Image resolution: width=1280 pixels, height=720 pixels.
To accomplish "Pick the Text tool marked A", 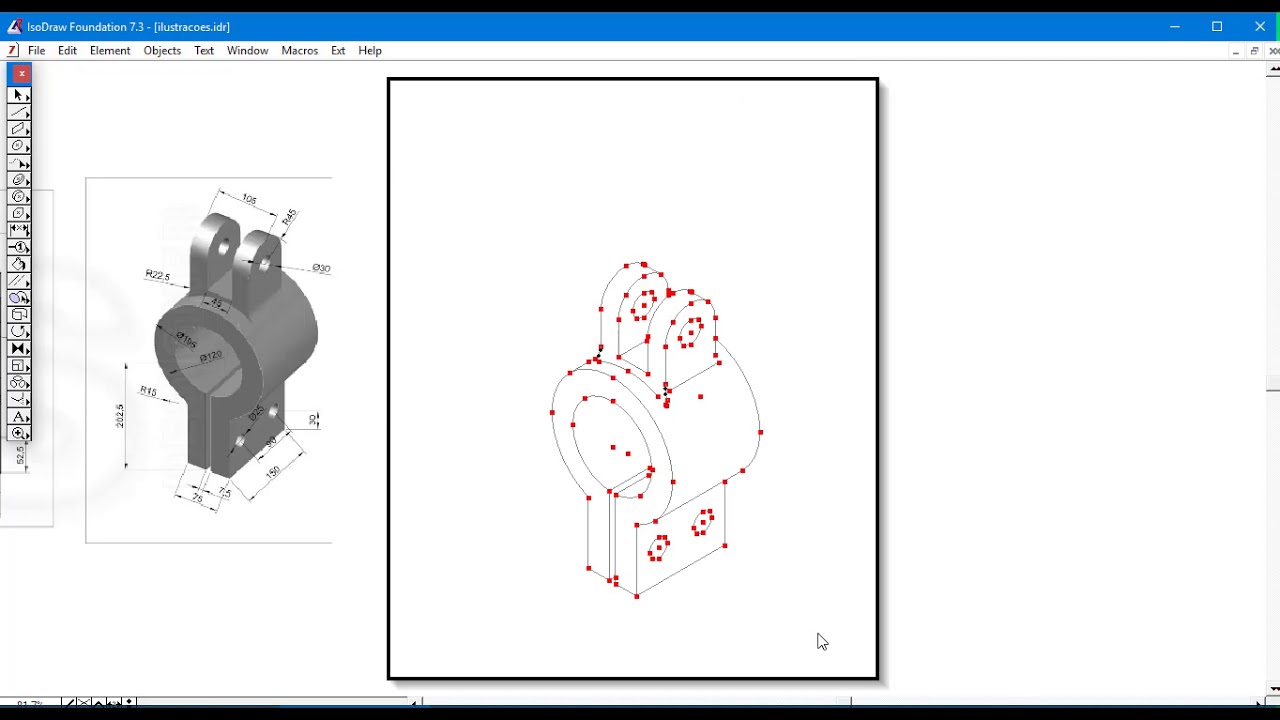I will (x=19, y=417).
